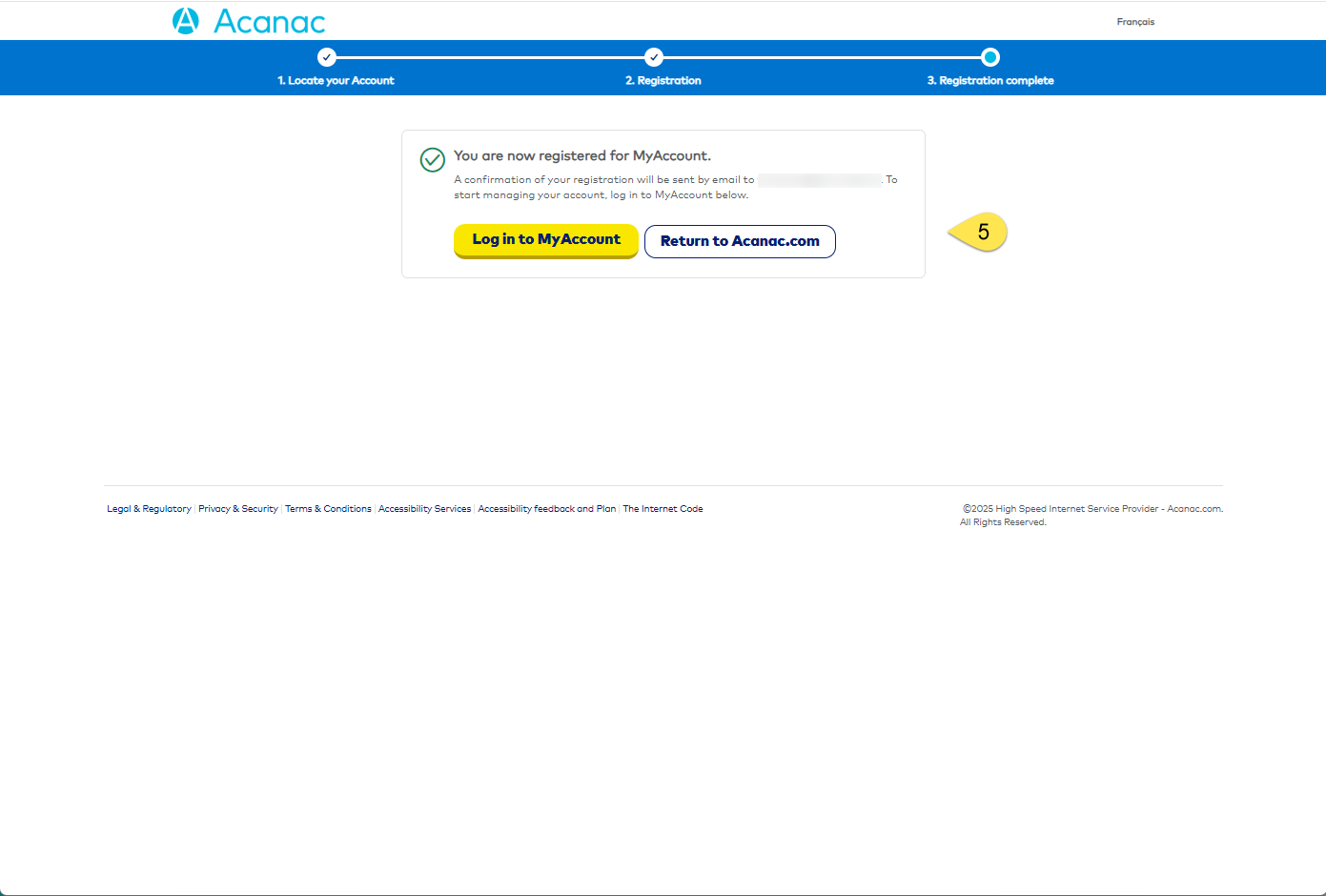Open the Privacy & Security page

(238, 508)
